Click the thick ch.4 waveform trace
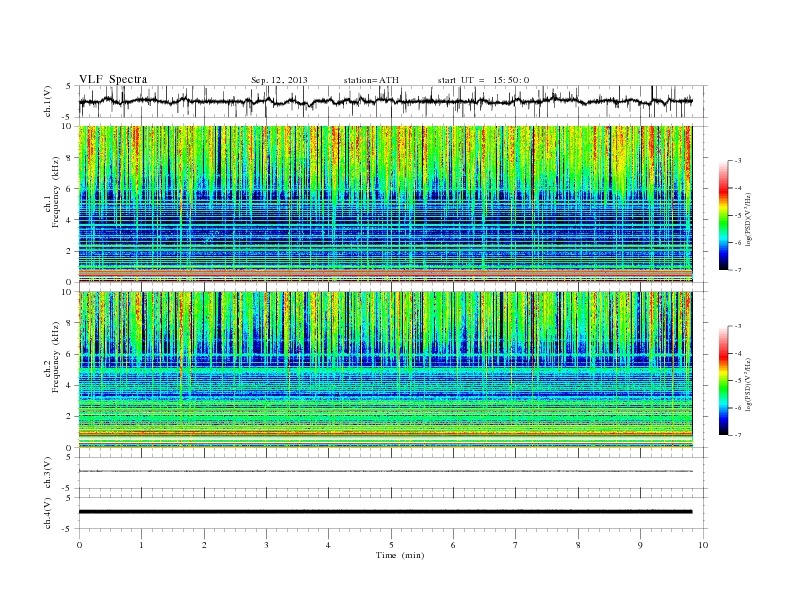 (385, 512)
